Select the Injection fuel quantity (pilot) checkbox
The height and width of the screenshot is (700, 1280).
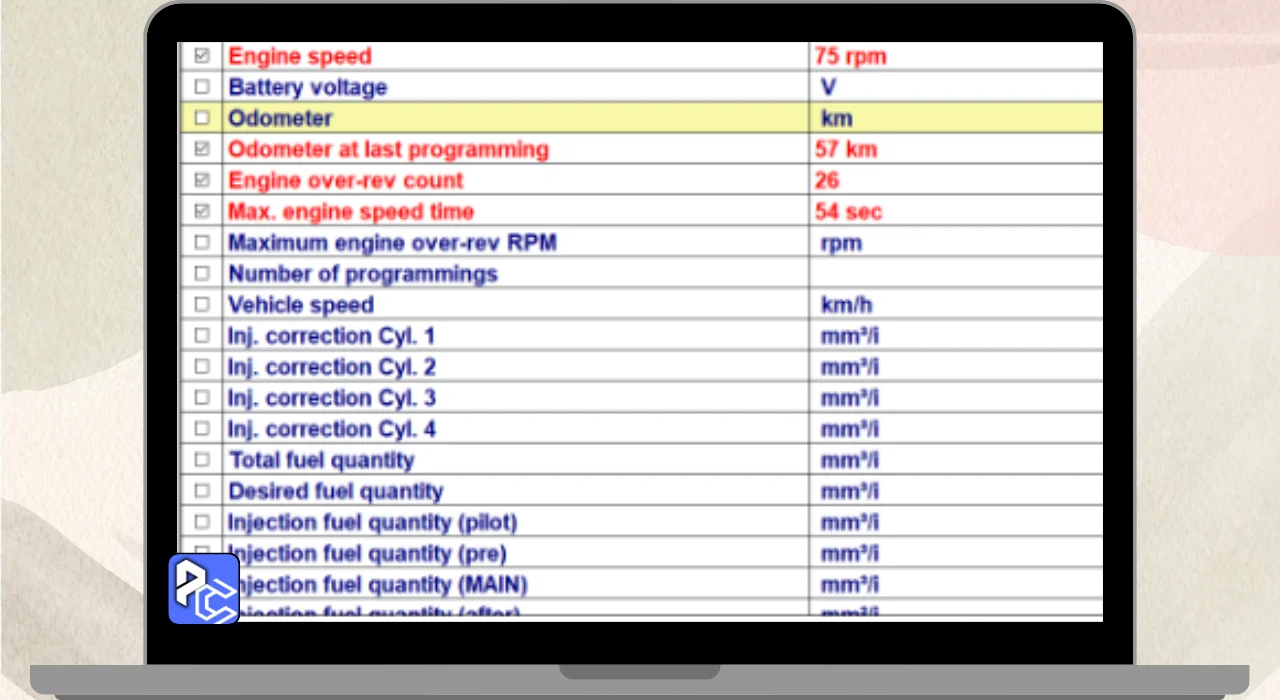click(202, 521)
